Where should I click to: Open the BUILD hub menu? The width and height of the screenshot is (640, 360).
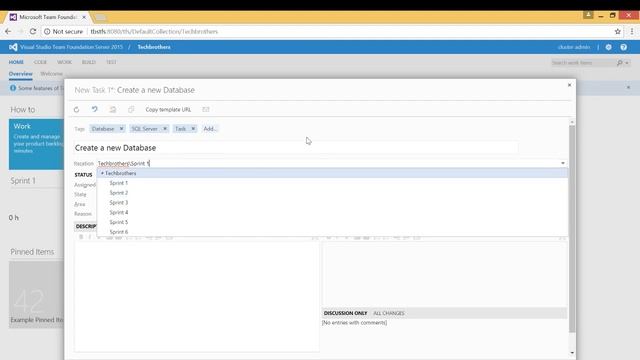click(89, 62)
